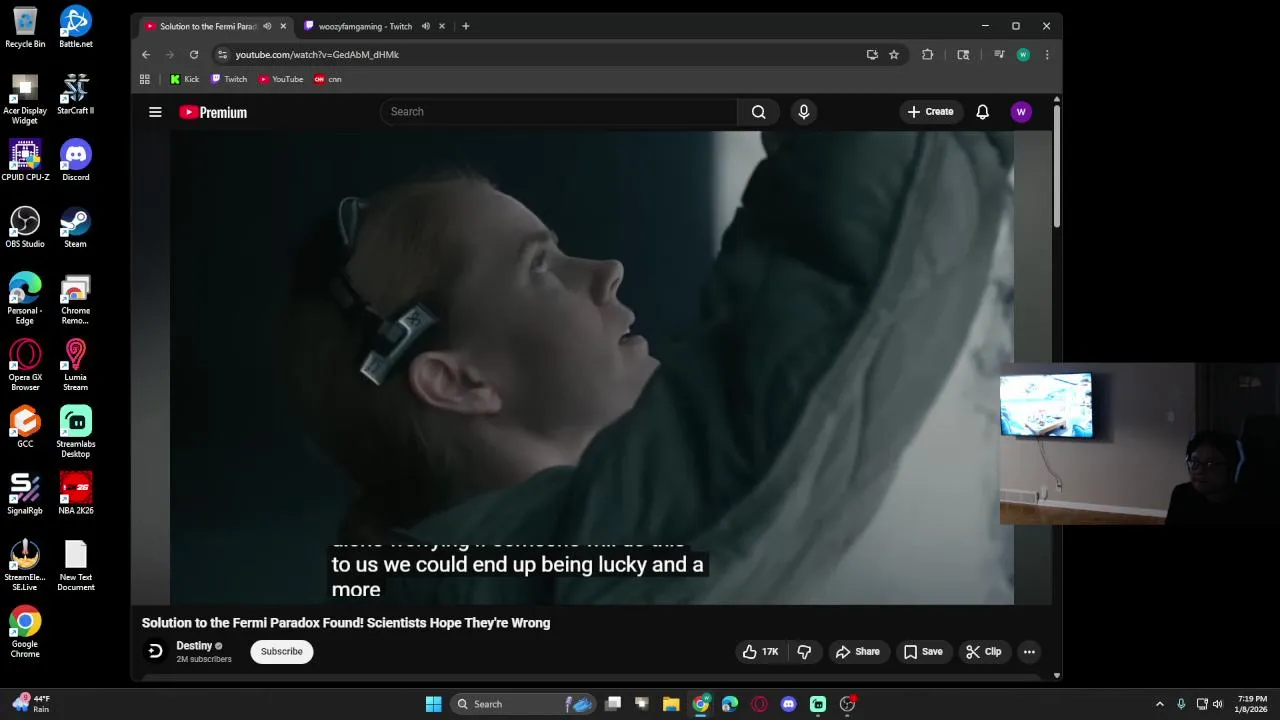Open Chrome three-dot menu
Image resolution: width=1280 pixels, height=720 pixels.
coord(1047,55)
